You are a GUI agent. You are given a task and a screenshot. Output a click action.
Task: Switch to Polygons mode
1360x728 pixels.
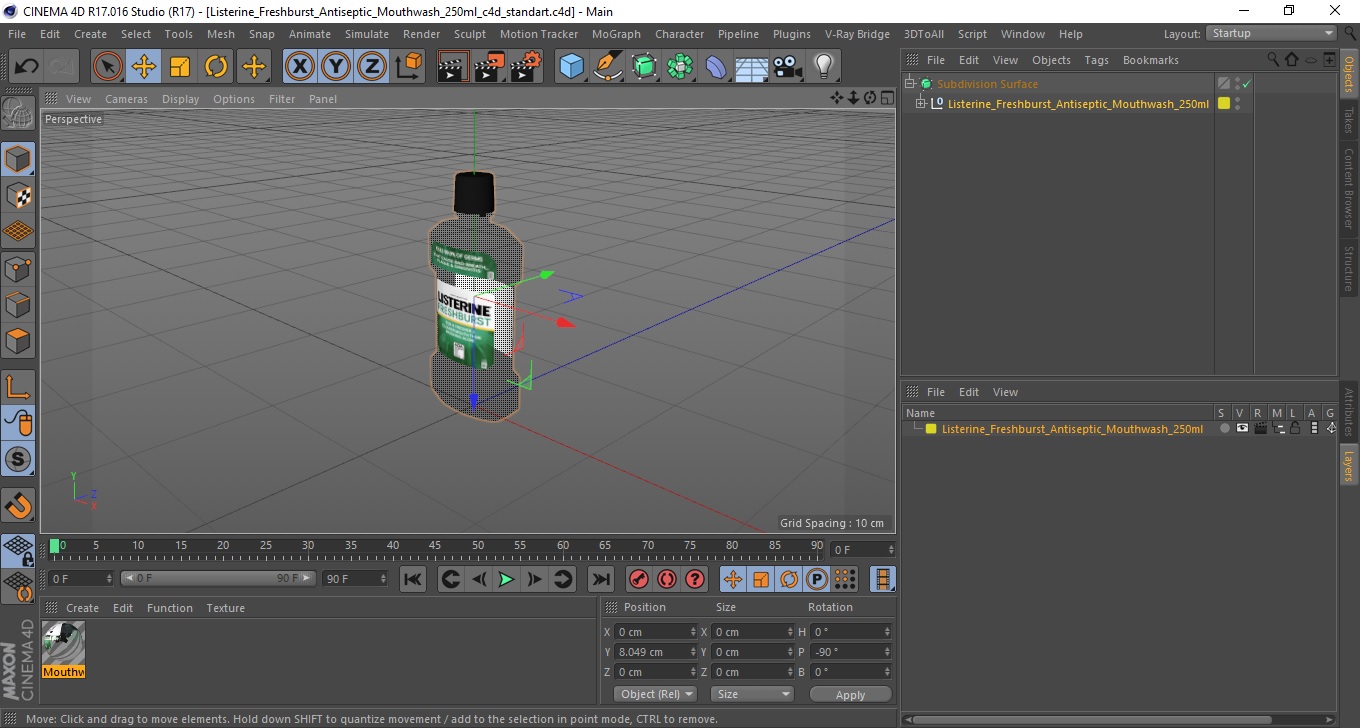click(18, 341)
